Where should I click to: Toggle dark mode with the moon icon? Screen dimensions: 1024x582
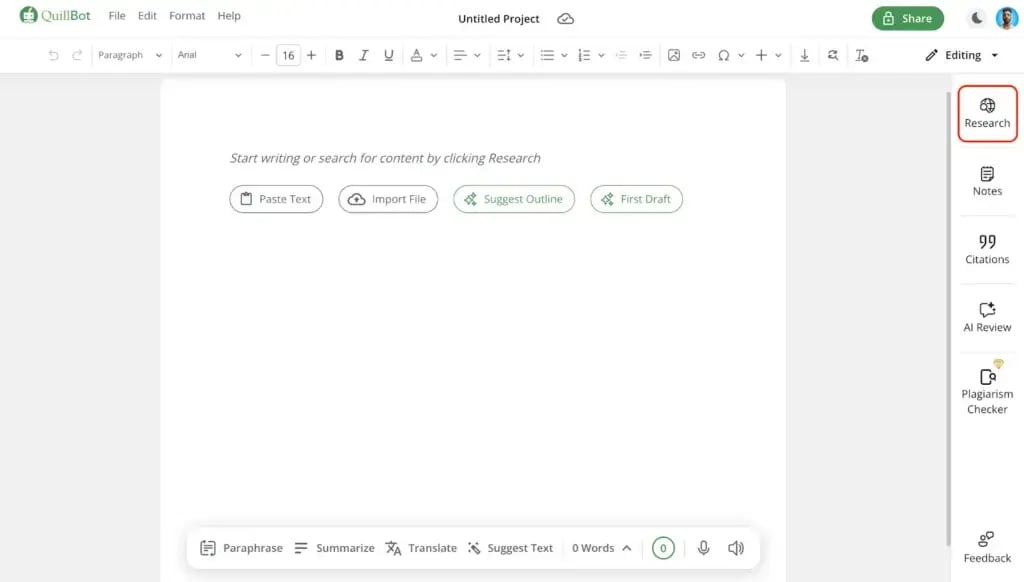pos(977,18)
